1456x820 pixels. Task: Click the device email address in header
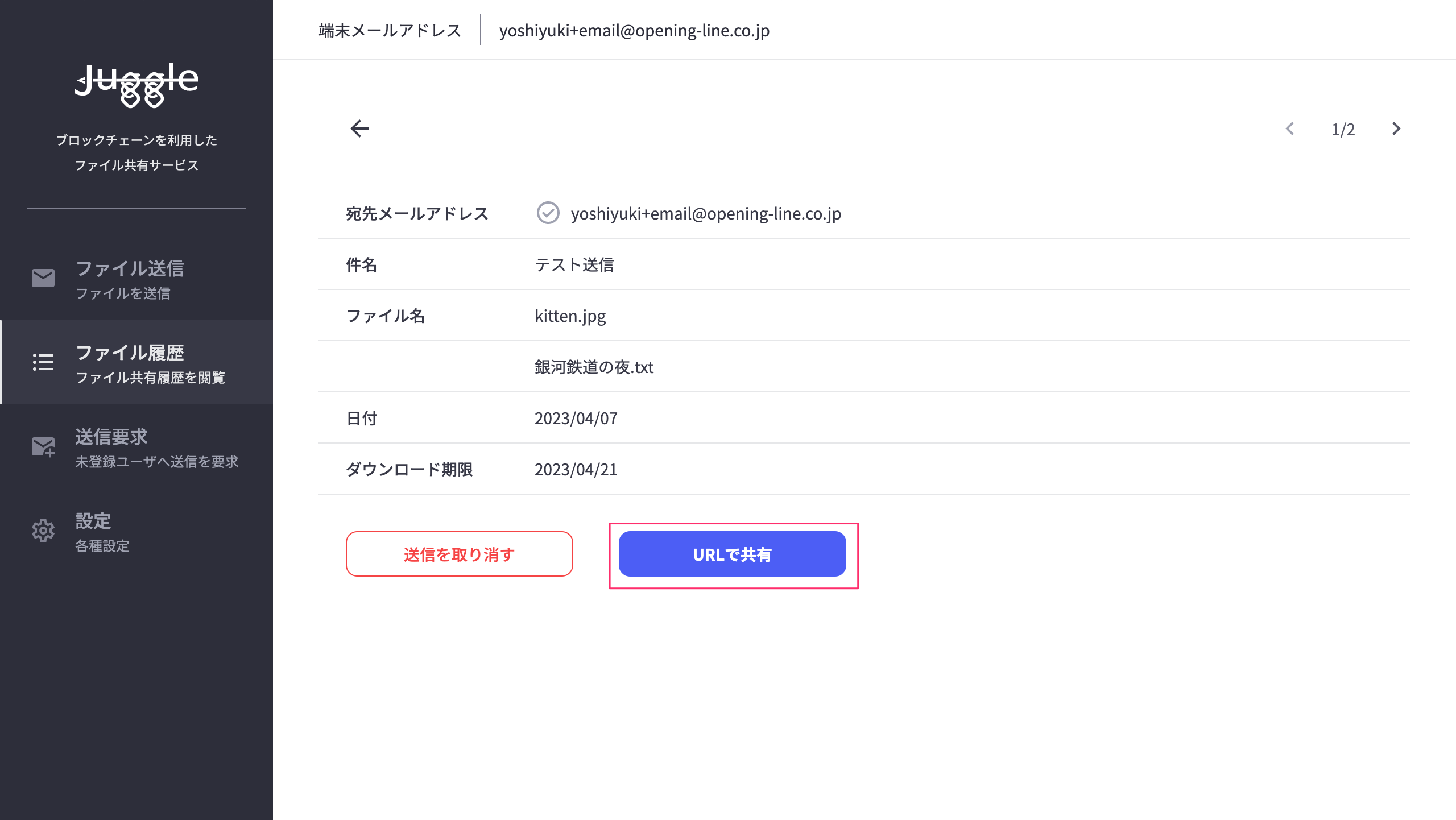click(634, 31)
